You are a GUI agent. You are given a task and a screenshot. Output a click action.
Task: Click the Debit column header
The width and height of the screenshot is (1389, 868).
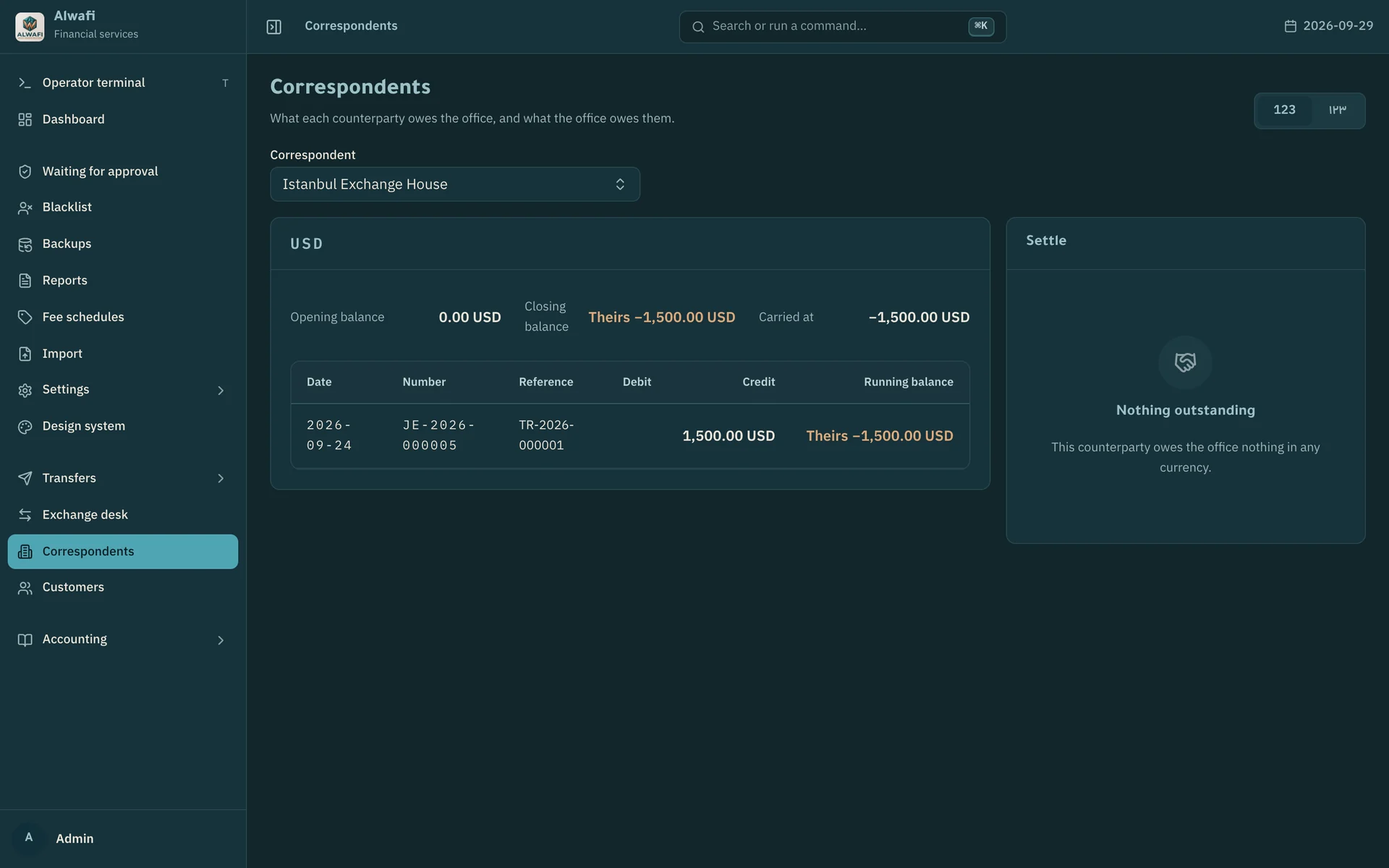coord(637,382)
